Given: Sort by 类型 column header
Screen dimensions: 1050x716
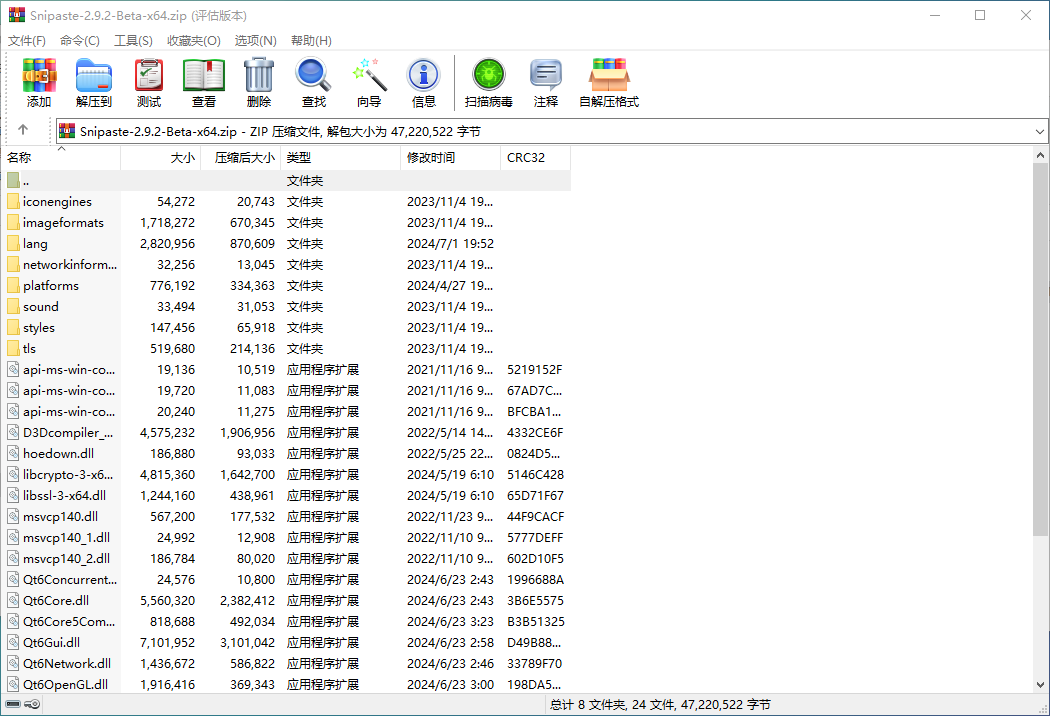Looking at the screenshot, I should tap(341, 157).
